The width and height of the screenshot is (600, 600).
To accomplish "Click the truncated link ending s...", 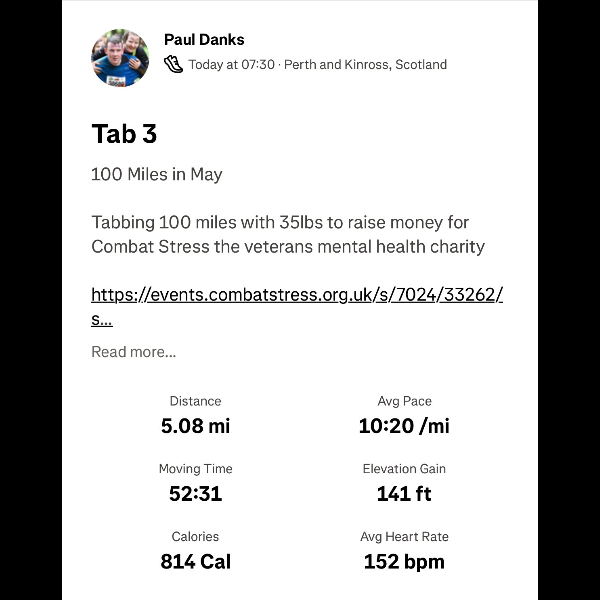I will pyautogui.click(x=102, y=320).
